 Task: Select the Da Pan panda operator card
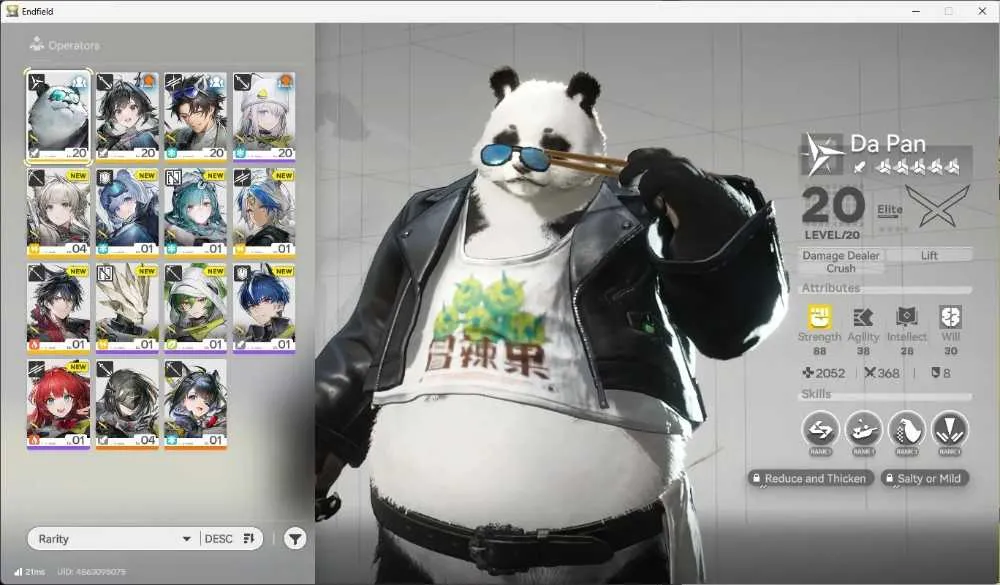[58, 117]
